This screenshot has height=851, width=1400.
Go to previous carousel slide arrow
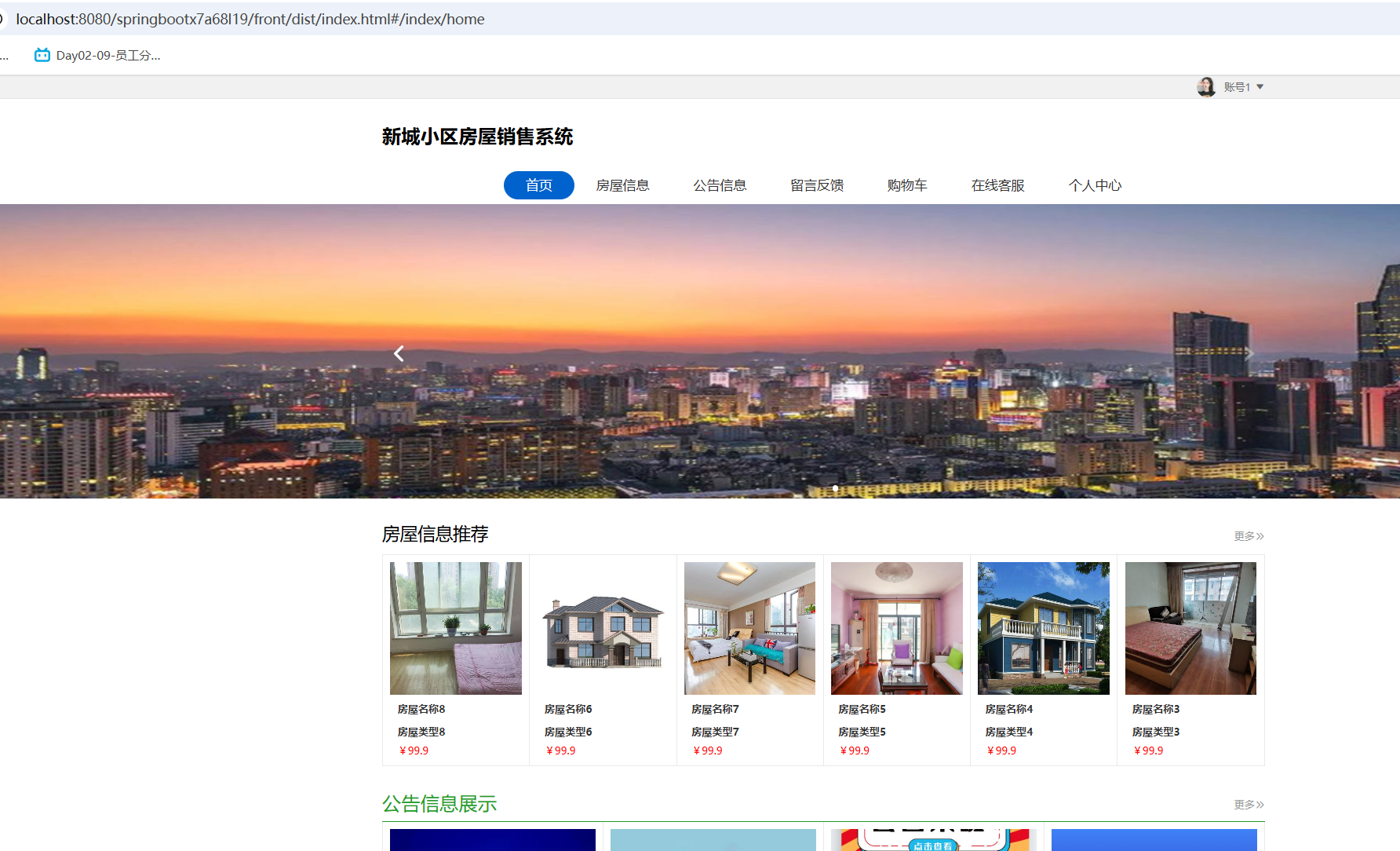tap(399, 354)
